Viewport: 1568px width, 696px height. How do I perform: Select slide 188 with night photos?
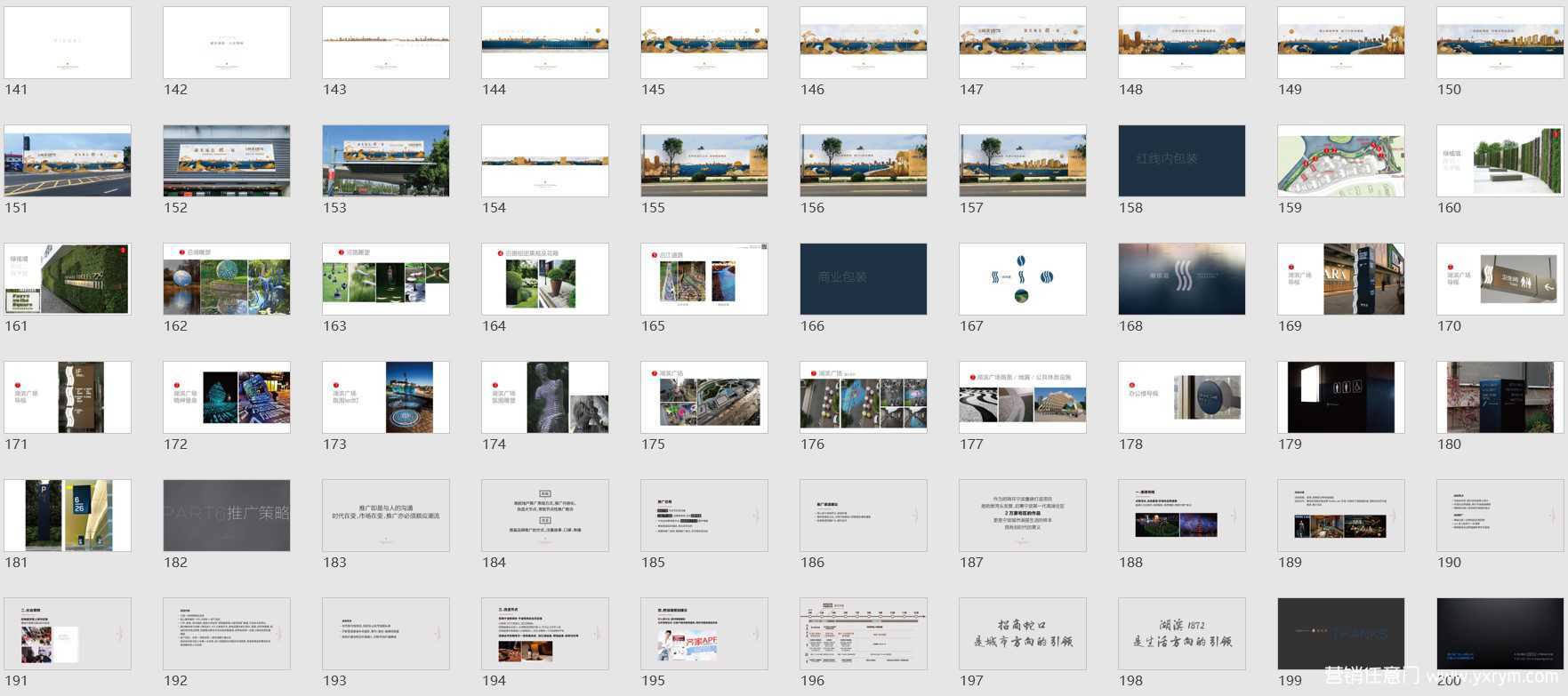click(x=1181, y=516)
